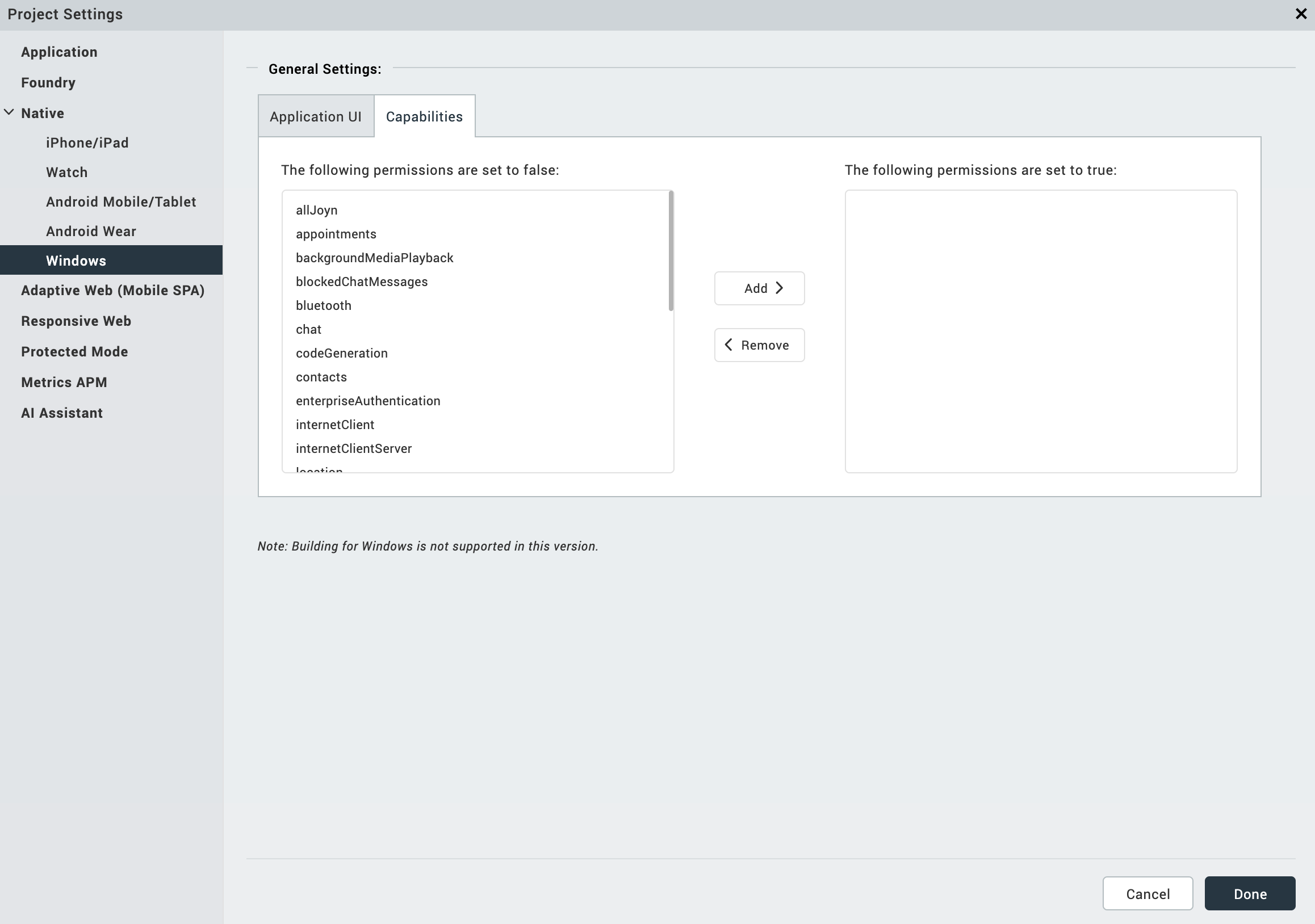This screenshot has width=1315, height=924.
Task: Select backgroundMediaPlayback in false list
Action: [x=375, y=258]
